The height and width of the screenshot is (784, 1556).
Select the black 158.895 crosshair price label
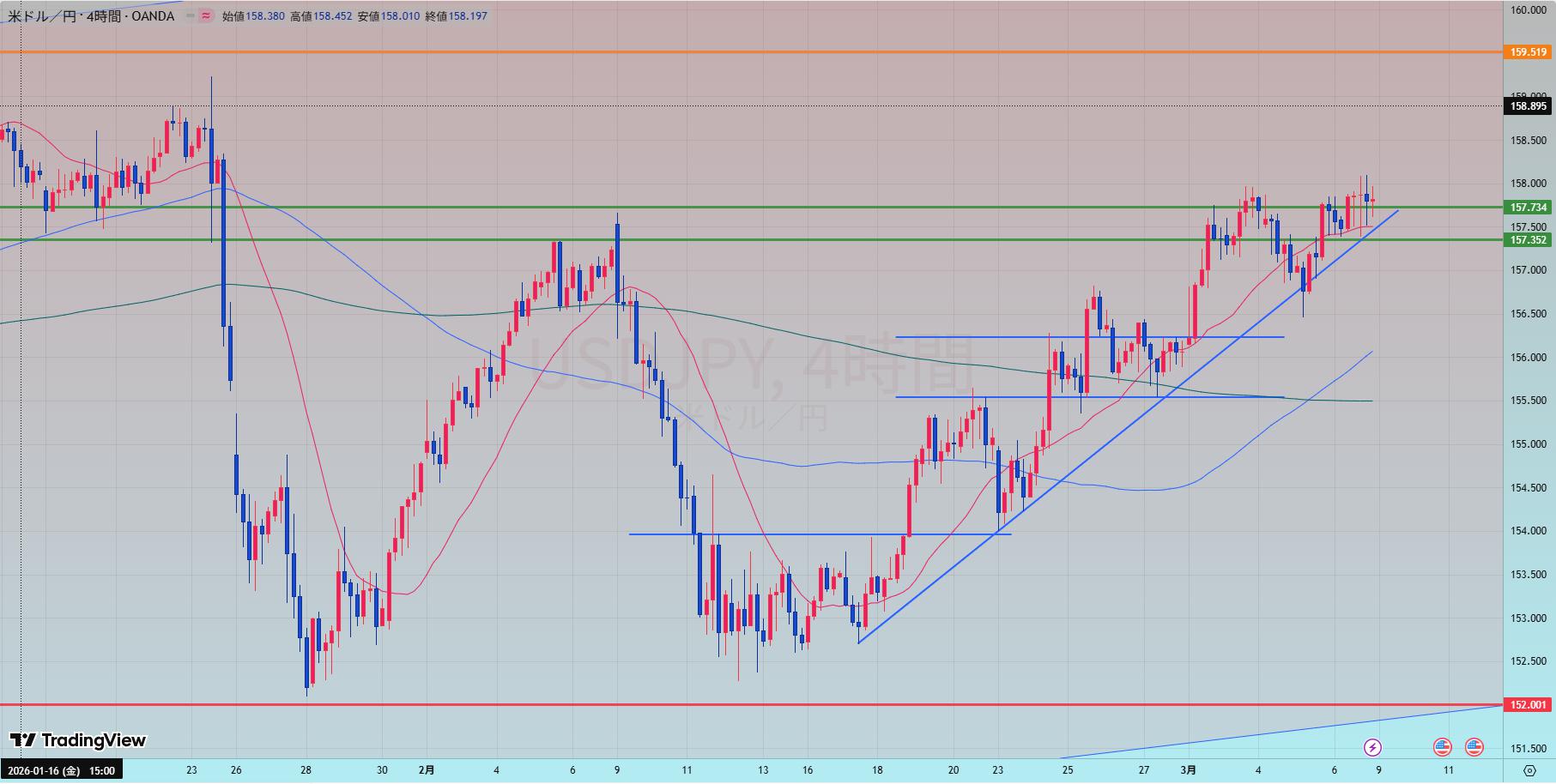tap(1528, 106)
